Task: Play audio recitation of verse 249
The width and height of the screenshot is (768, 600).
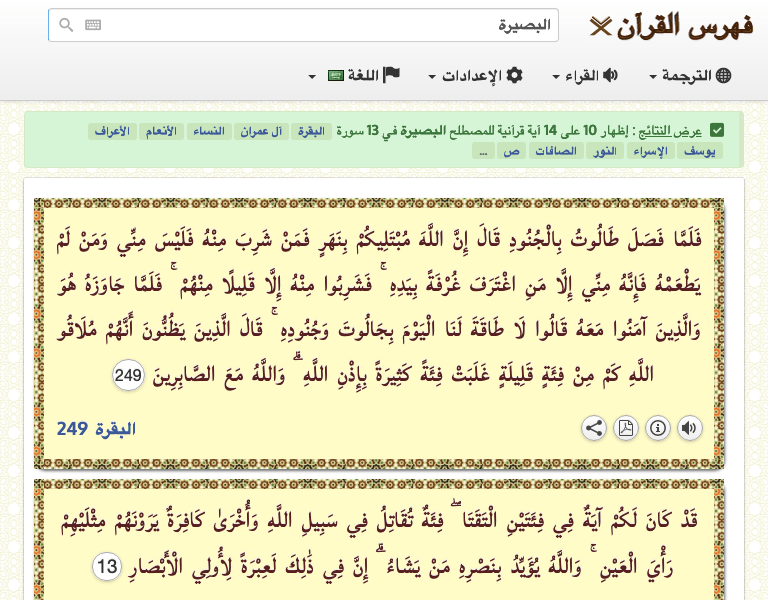Action: [x=689, y=429]
